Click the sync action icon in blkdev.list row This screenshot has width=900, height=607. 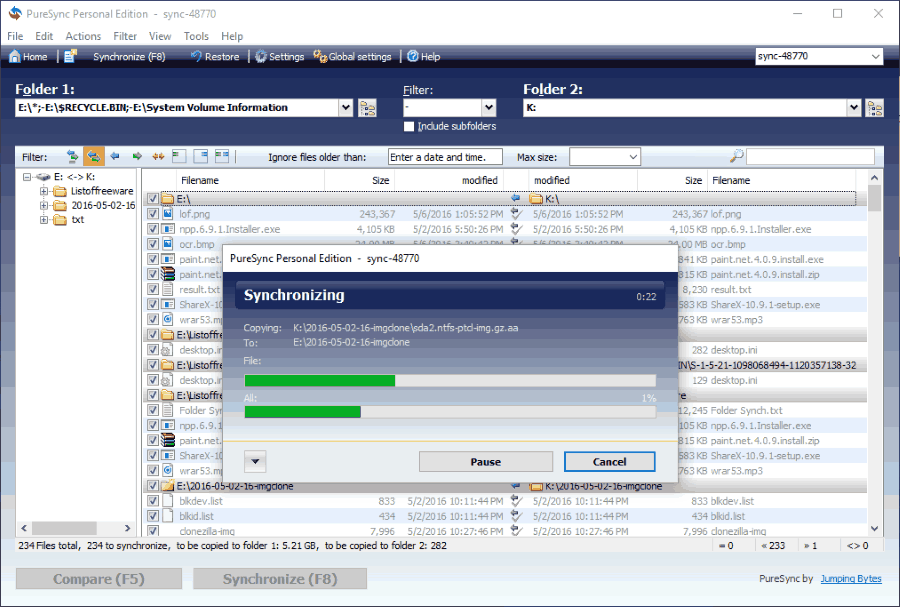coord(516,501)
